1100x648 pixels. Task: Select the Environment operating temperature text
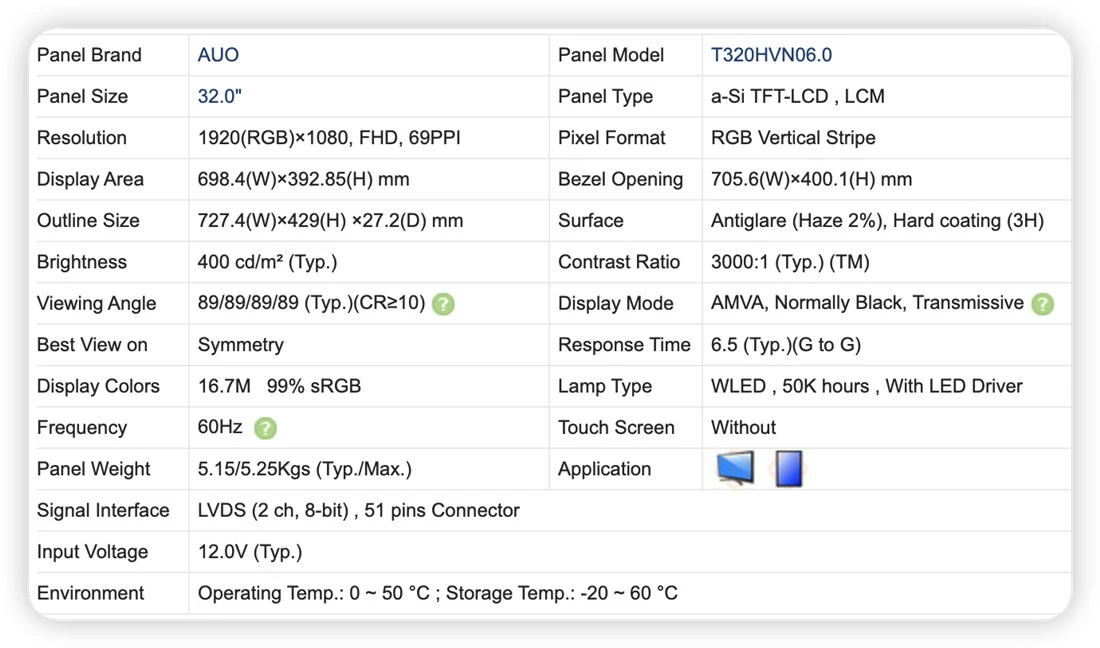pyautogui.click(x=438, y=593)
